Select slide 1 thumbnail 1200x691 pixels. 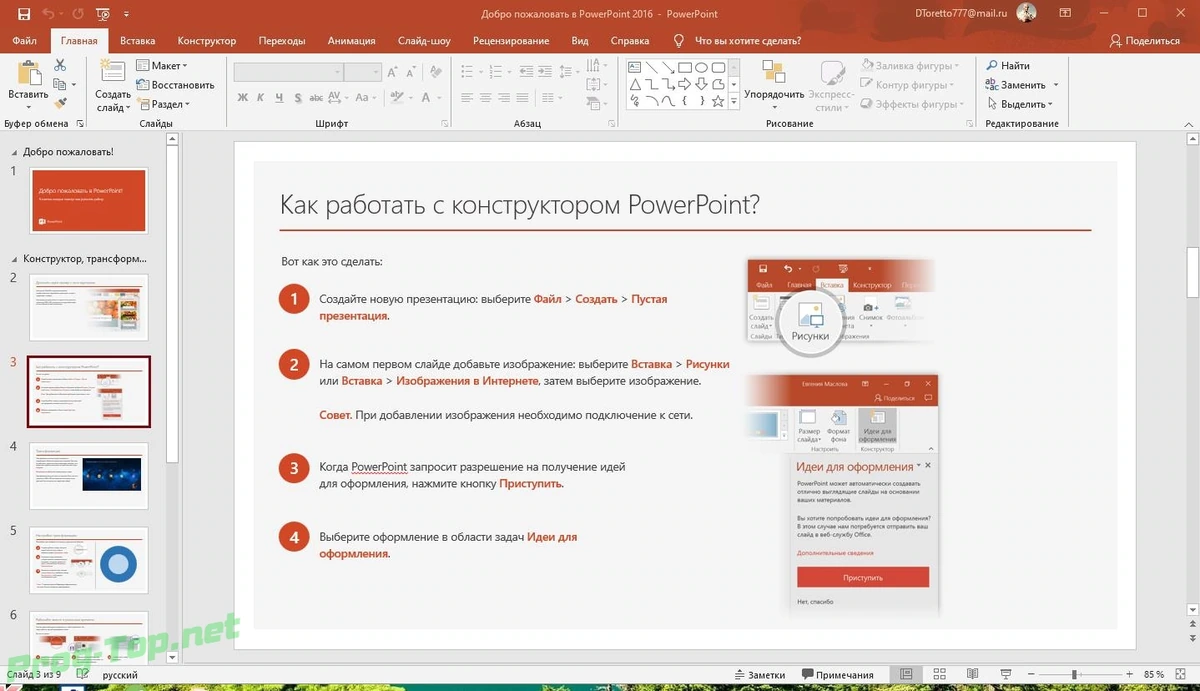tap(89, 201)
